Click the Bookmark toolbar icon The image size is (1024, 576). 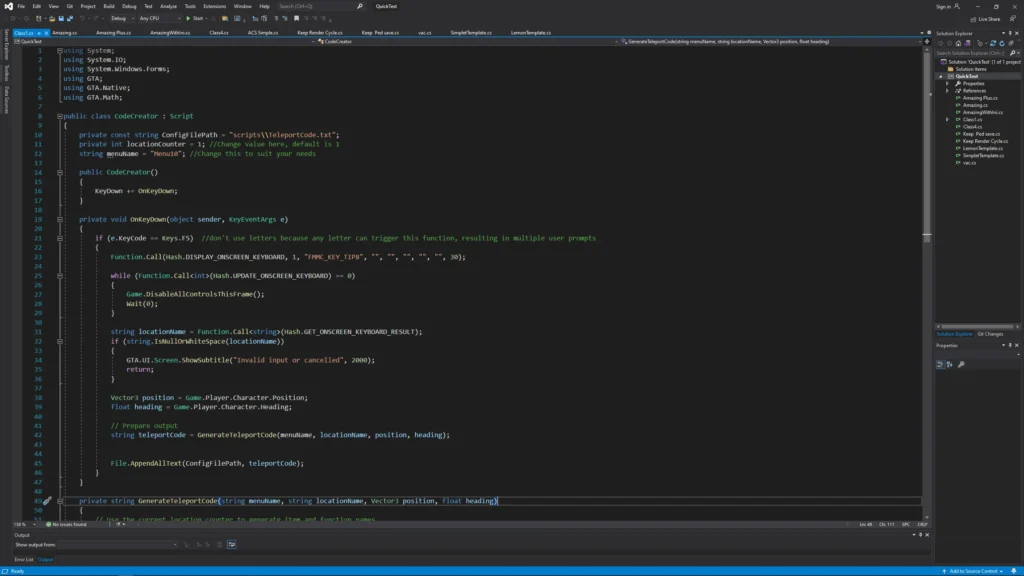pos(296,18)
